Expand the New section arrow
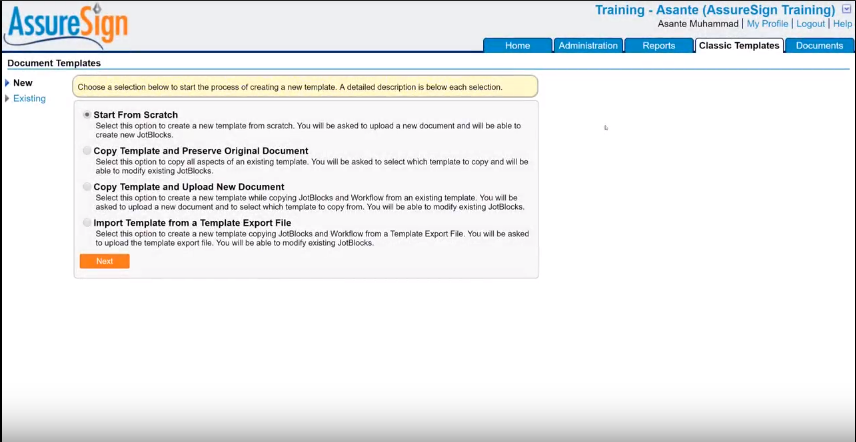The image size is (856, 442). 7,83
